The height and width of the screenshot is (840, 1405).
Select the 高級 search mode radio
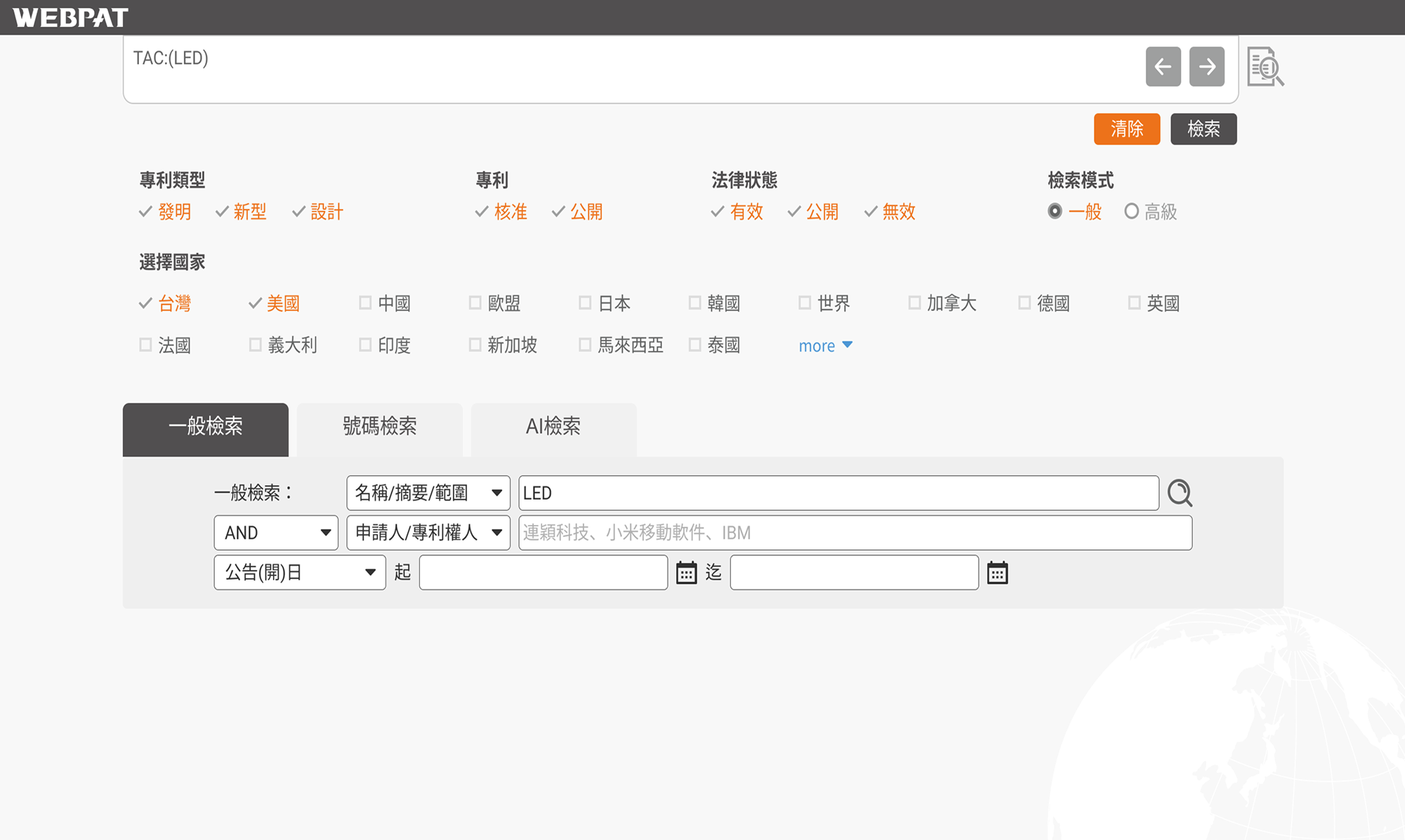coord(1131,211)
